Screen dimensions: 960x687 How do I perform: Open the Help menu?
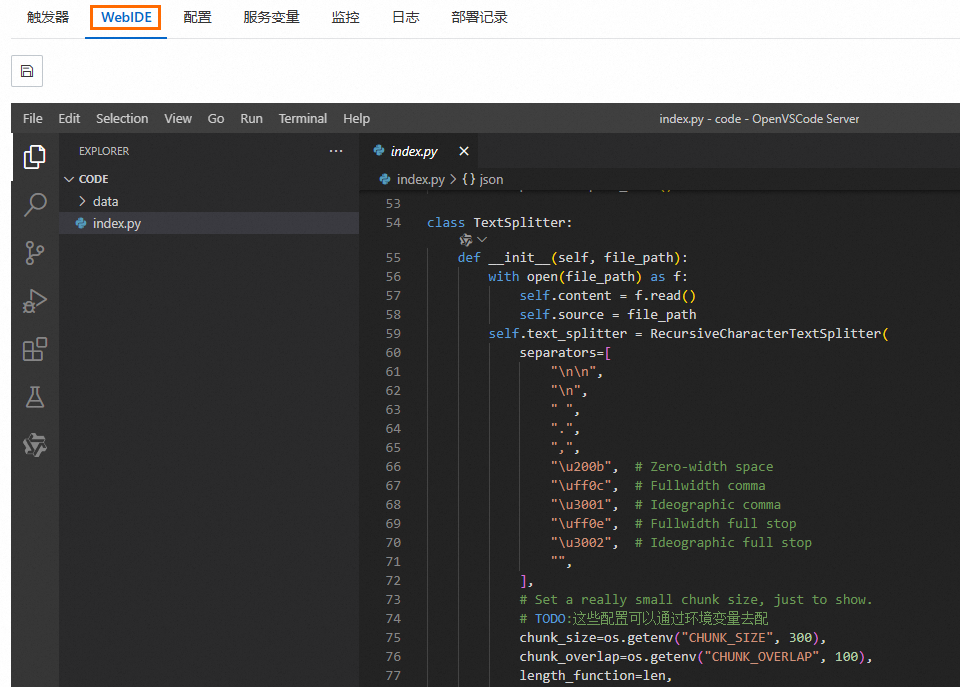(356, 118)
